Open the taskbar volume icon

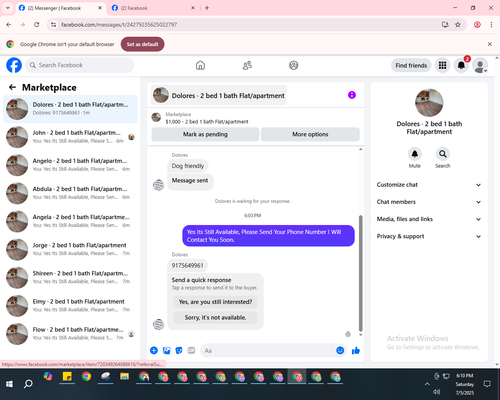(x=436, y=392)
